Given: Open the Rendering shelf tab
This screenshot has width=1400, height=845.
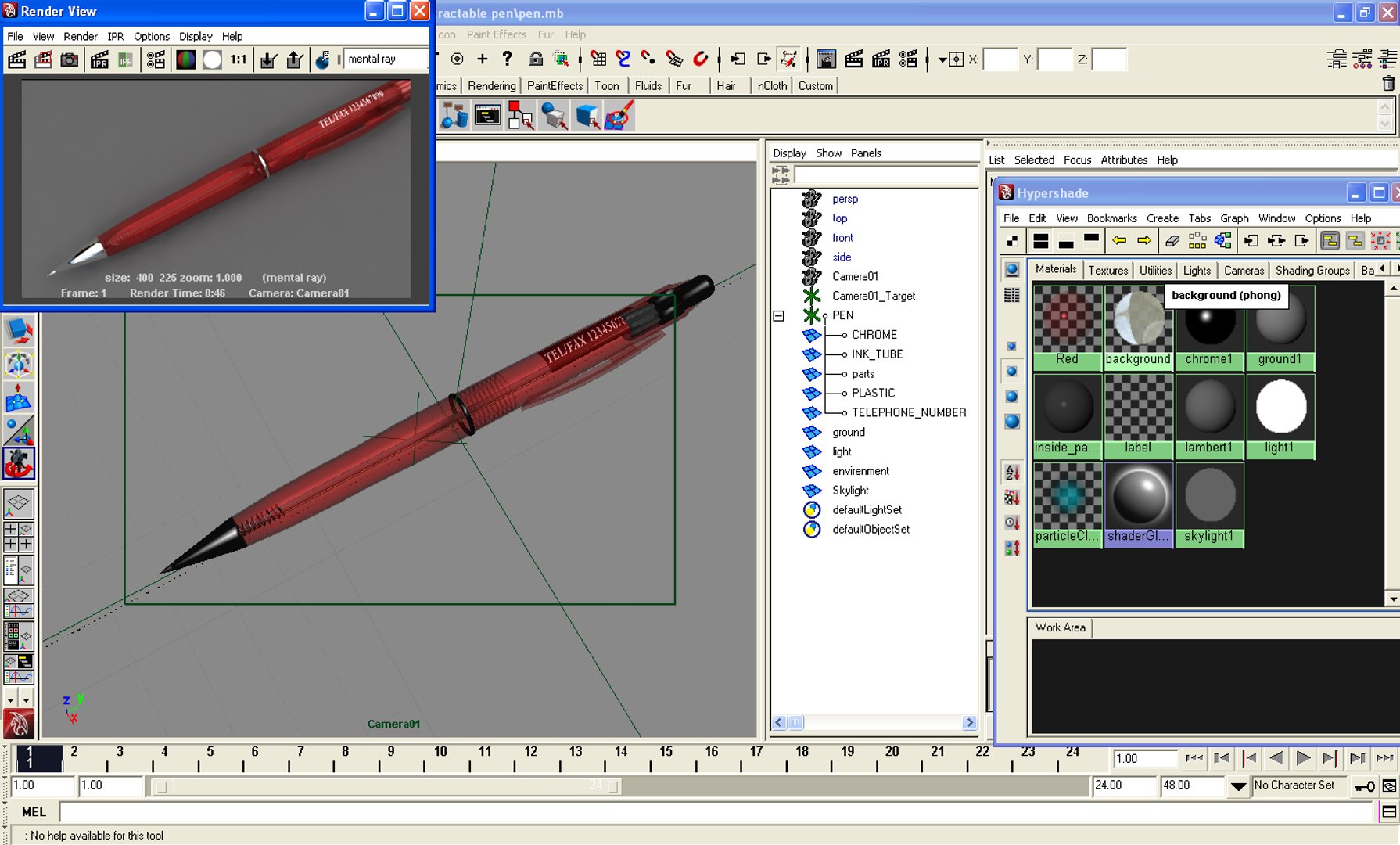Looking at the screenshot, I should (492, 86).
